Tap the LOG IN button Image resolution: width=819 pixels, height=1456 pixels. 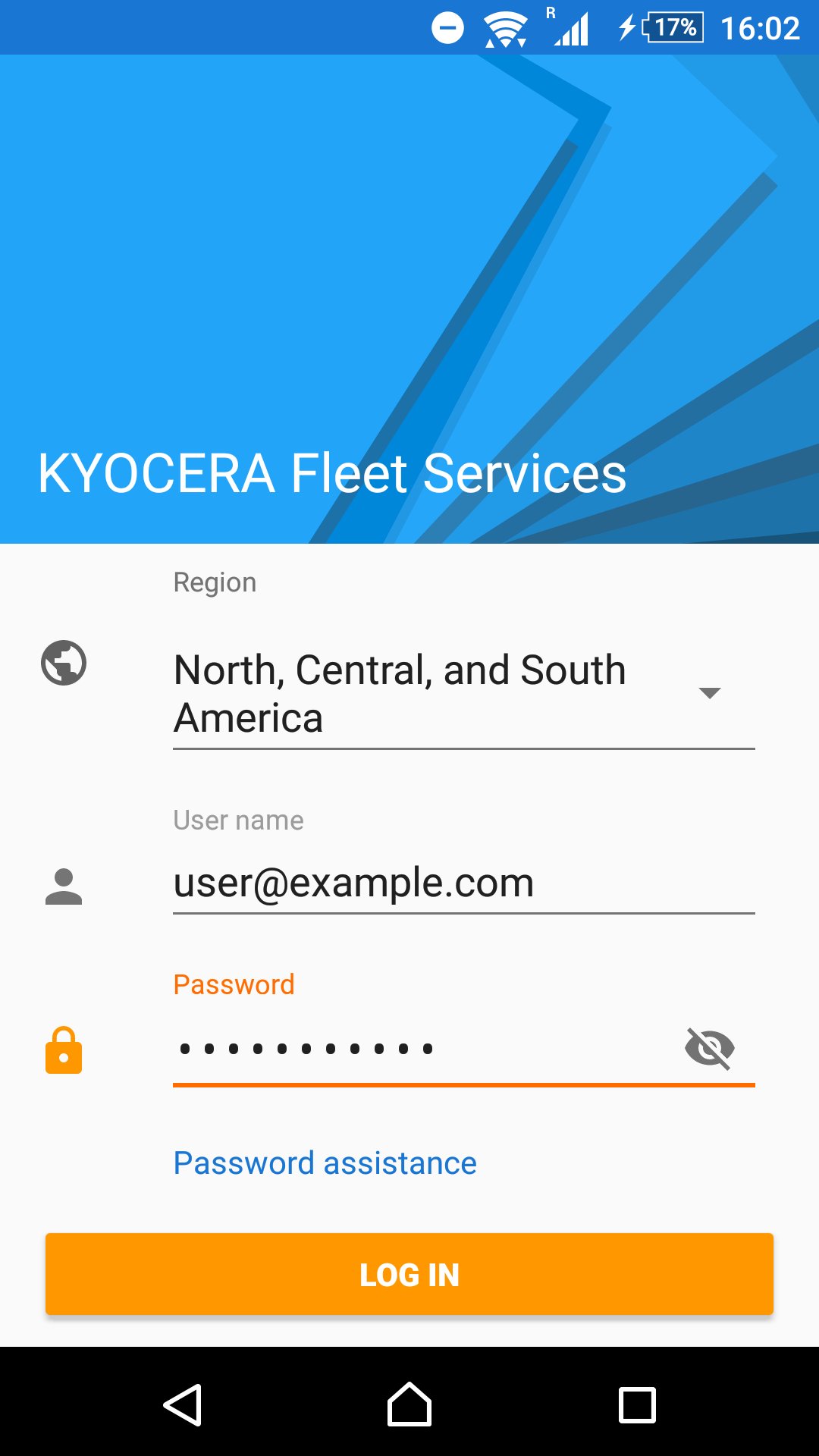[x=409, y=1275]
